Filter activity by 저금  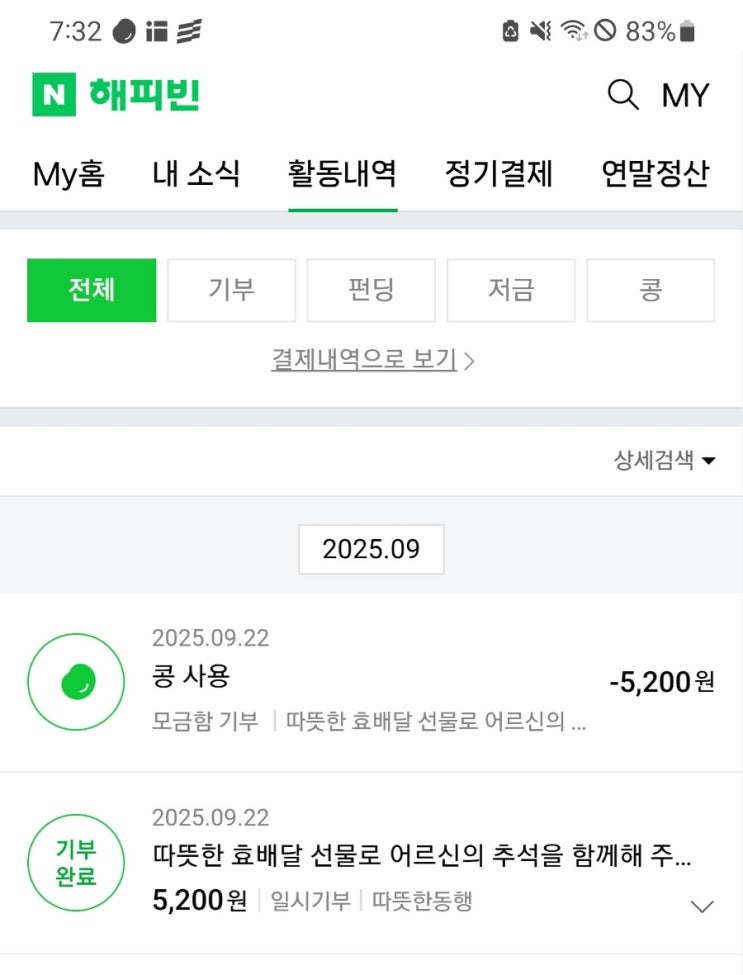(x=511, y=290)
